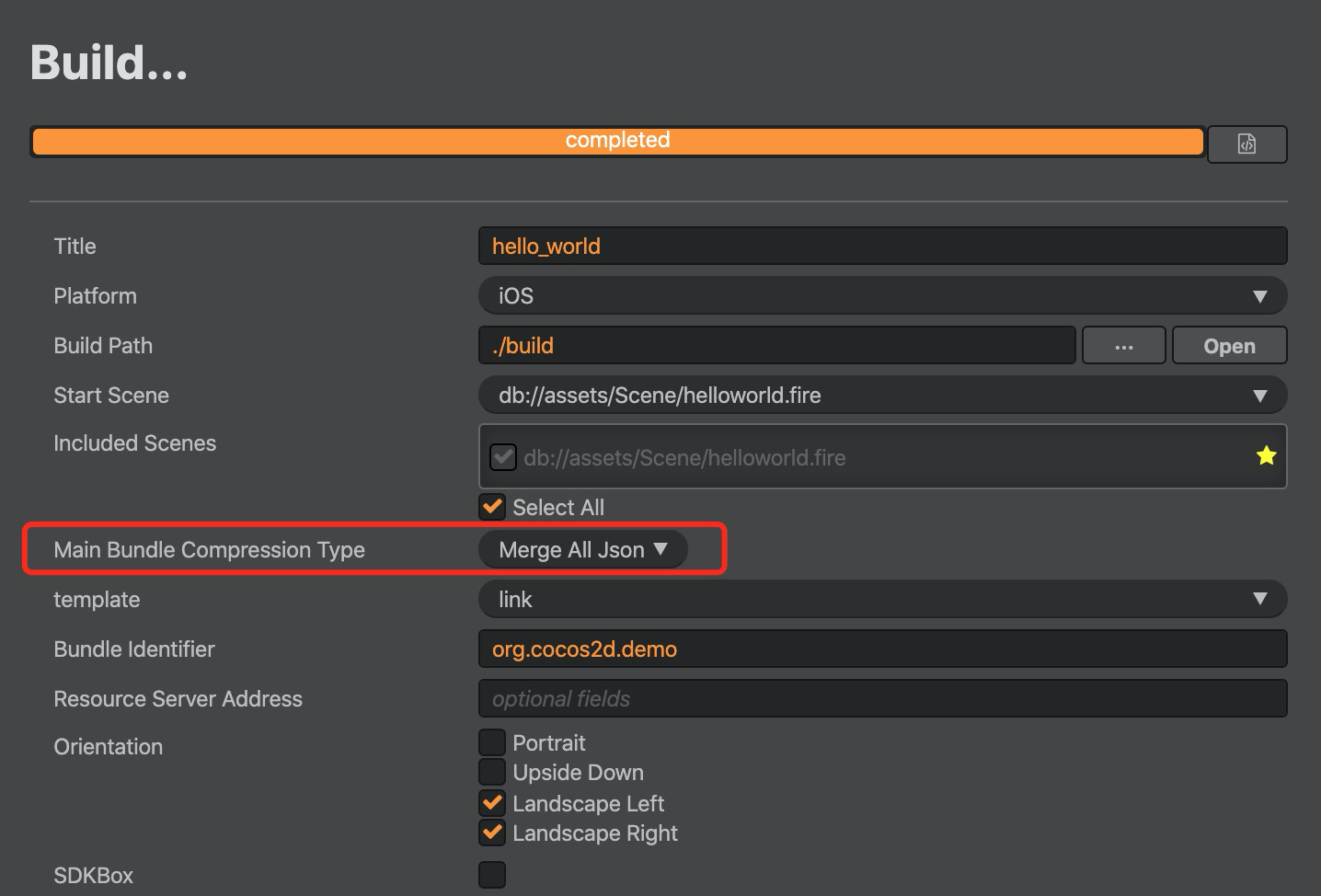Expand the Merge All Json compression dropdown
Viewport: 1321px width, 896px height.
[x=582, y=550]
